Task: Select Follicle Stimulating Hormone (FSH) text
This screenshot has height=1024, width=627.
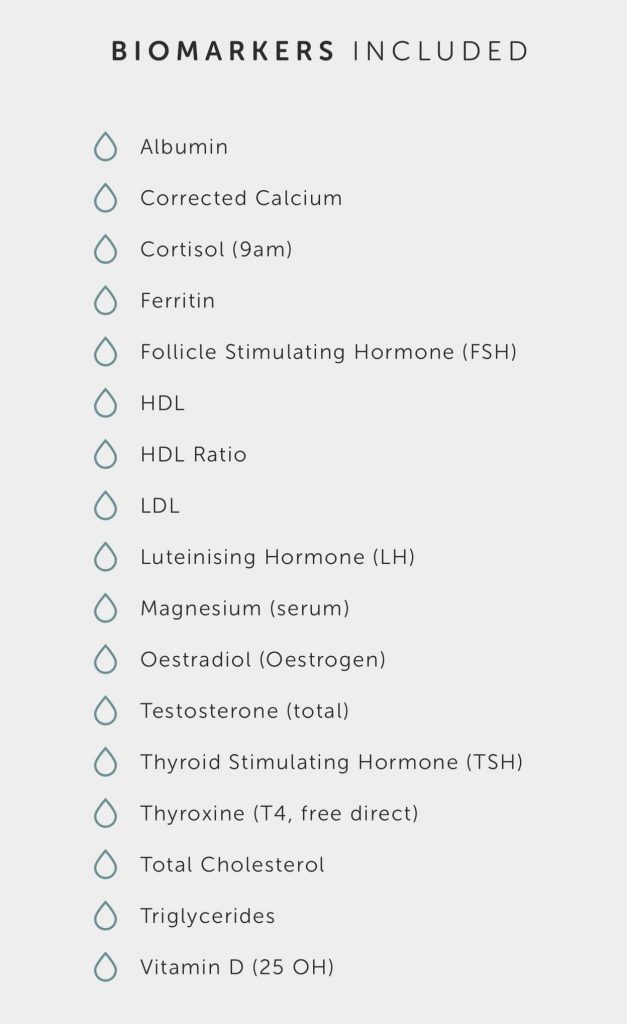Action: pyautogui.click(x=328, y=352)
